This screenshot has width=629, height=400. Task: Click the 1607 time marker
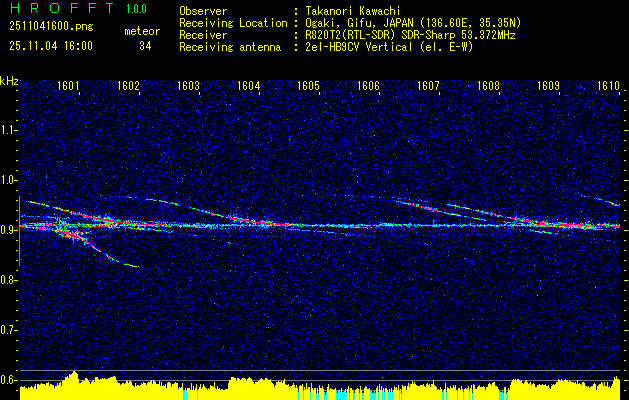(x=428, y=85)
